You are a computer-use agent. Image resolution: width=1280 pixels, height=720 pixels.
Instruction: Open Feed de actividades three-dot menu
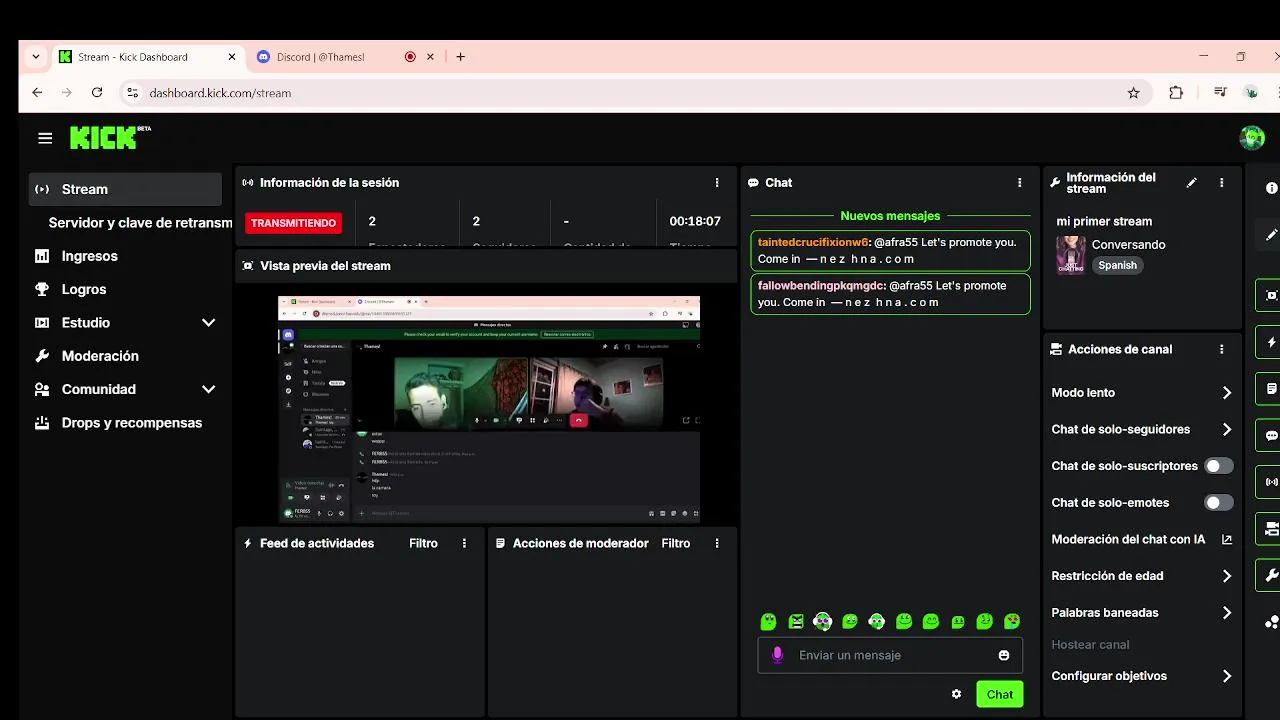coord(464,543)
